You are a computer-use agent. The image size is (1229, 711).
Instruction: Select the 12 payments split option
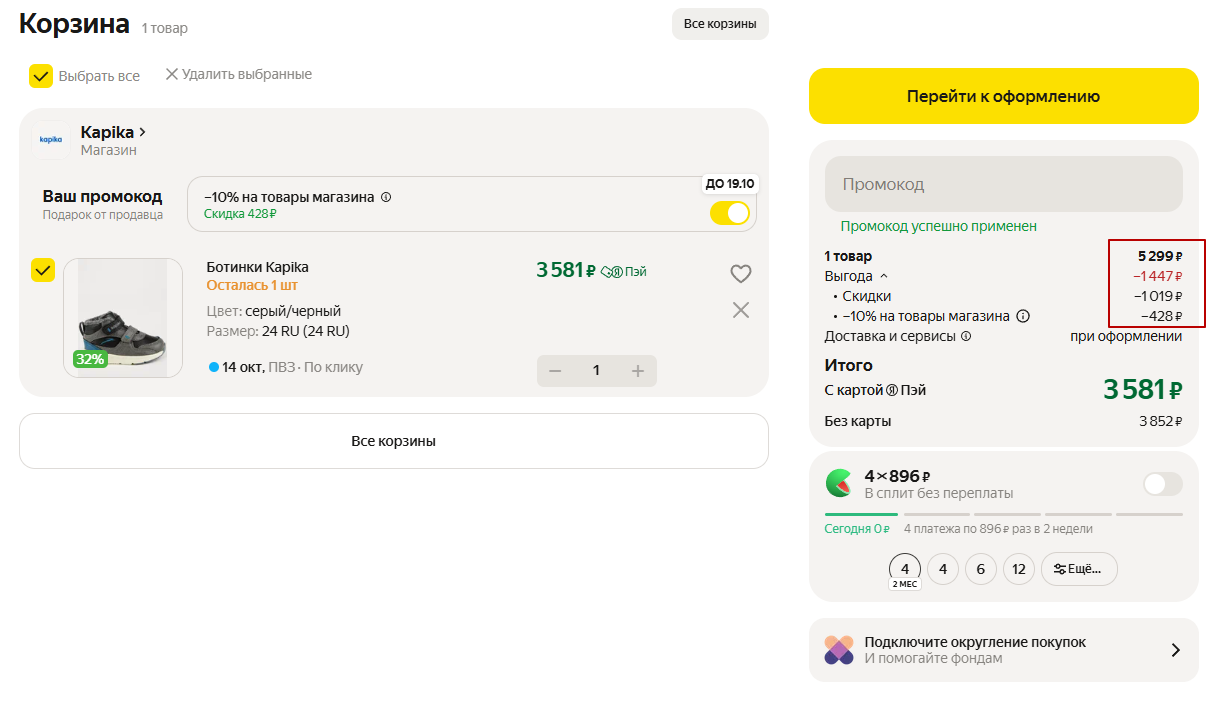click(x=1019, y=569)
